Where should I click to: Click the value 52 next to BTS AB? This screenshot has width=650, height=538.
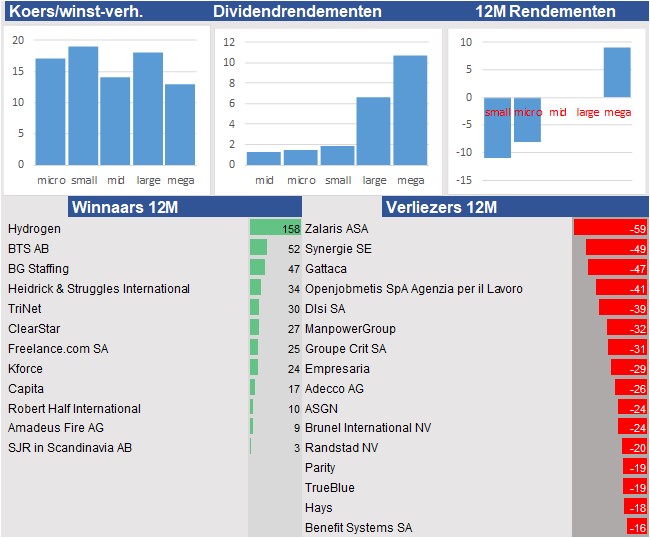tap(294, 249)
